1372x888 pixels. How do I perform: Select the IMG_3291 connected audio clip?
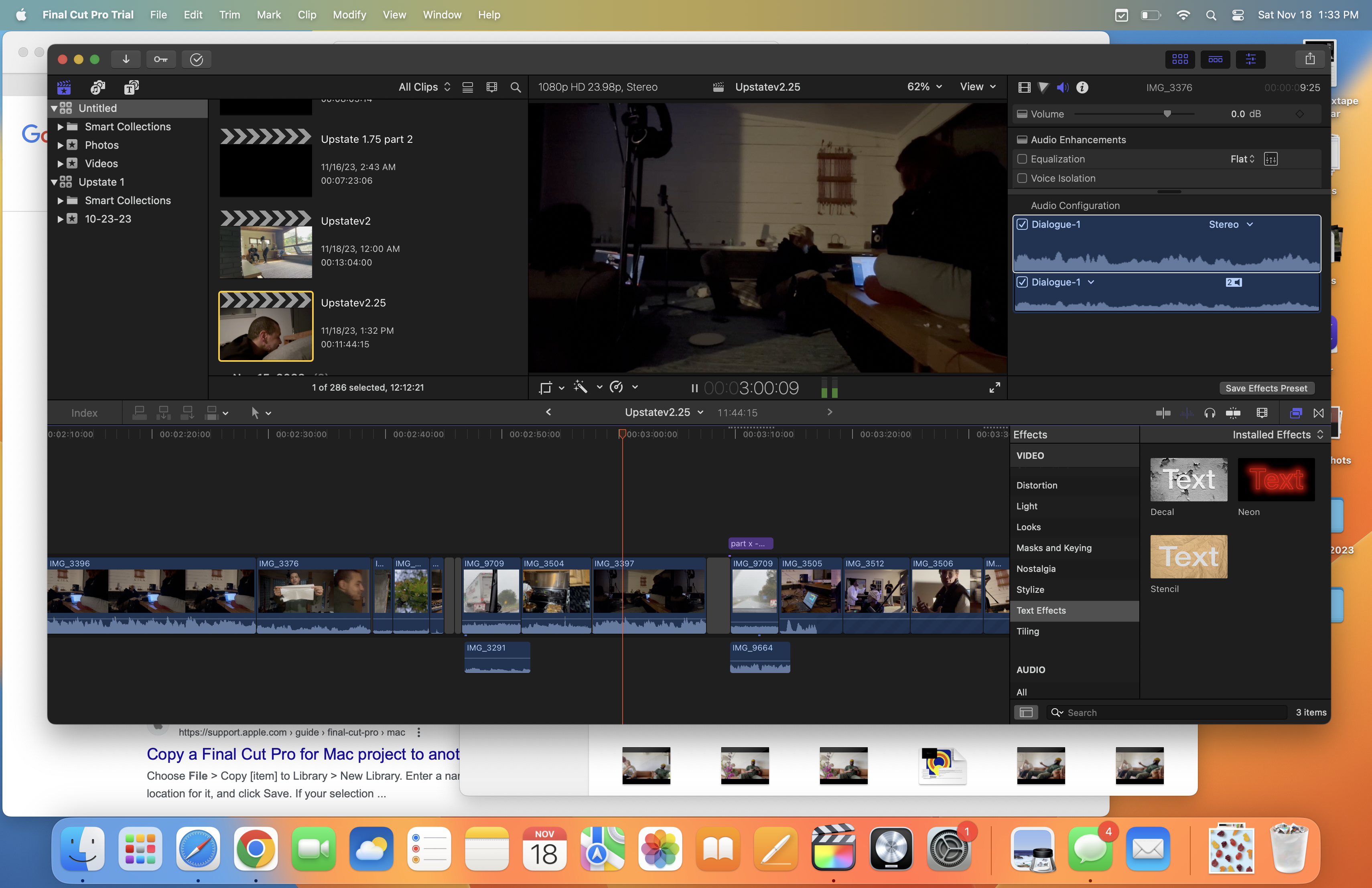[497, 657]
